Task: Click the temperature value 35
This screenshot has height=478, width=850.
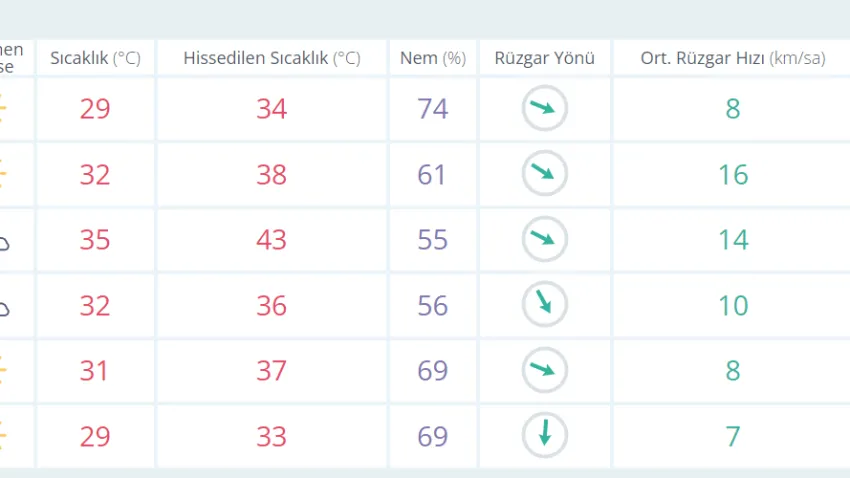Action: tap(95, 240)
